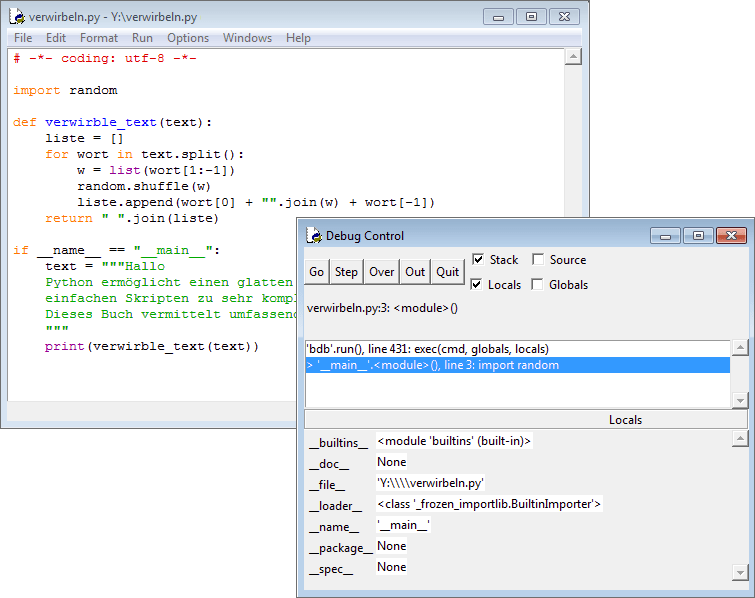The image size is (755, 598).
Task: Disable the Locals checkbox
Action: click(478, 285)
